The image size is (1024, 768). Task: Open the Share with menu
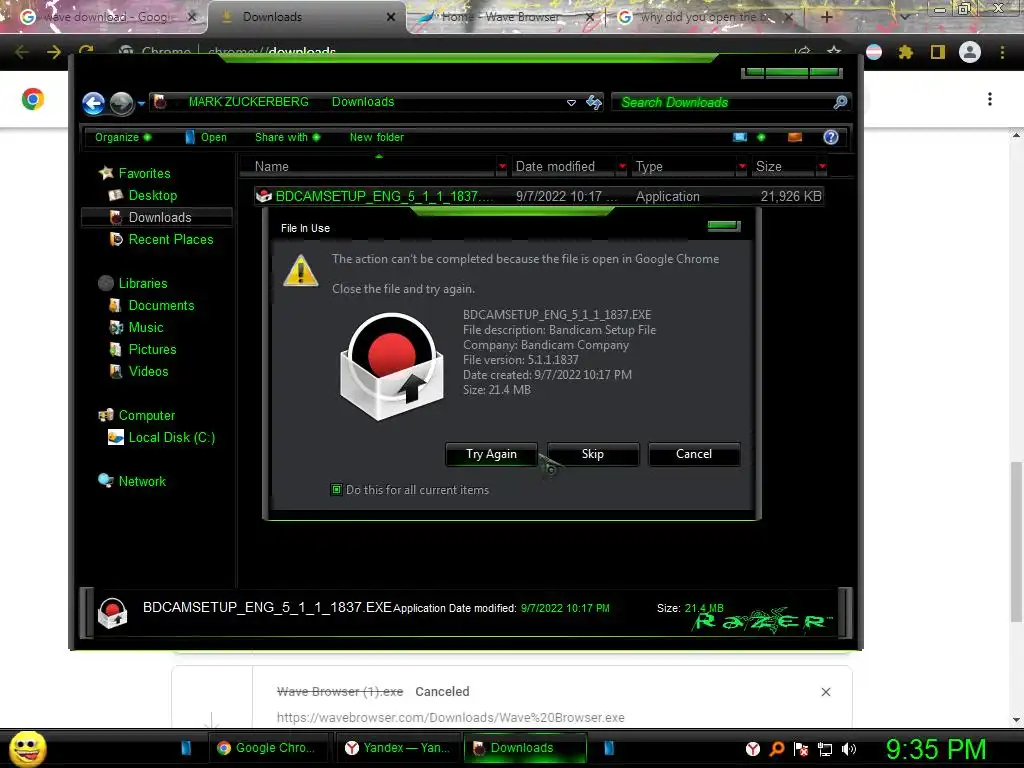click(x=287, y=137)
